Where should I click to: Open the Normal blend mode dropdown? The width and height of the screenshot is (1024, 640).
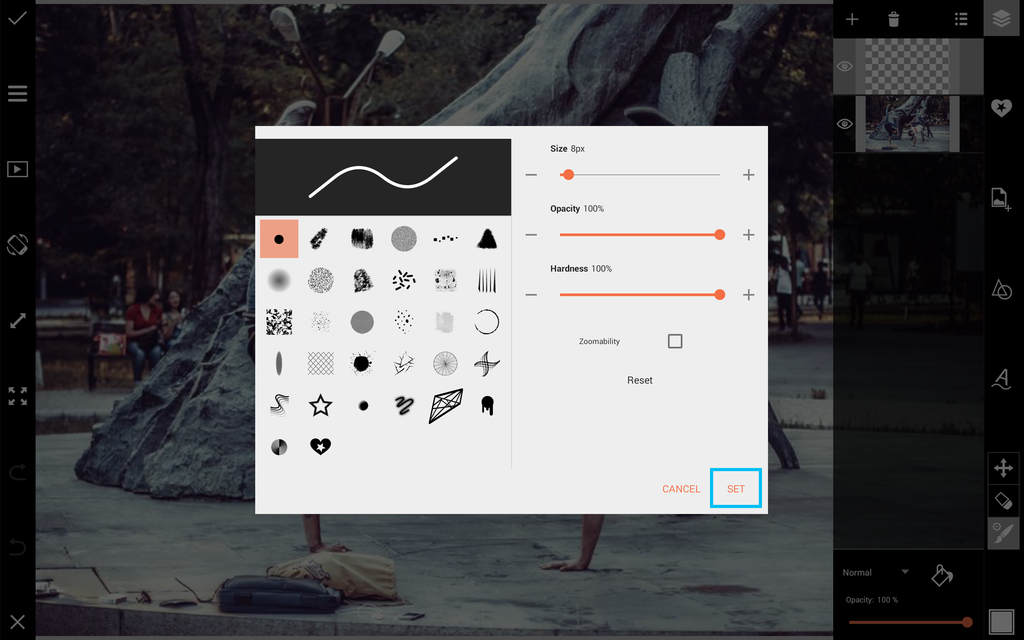875,573
